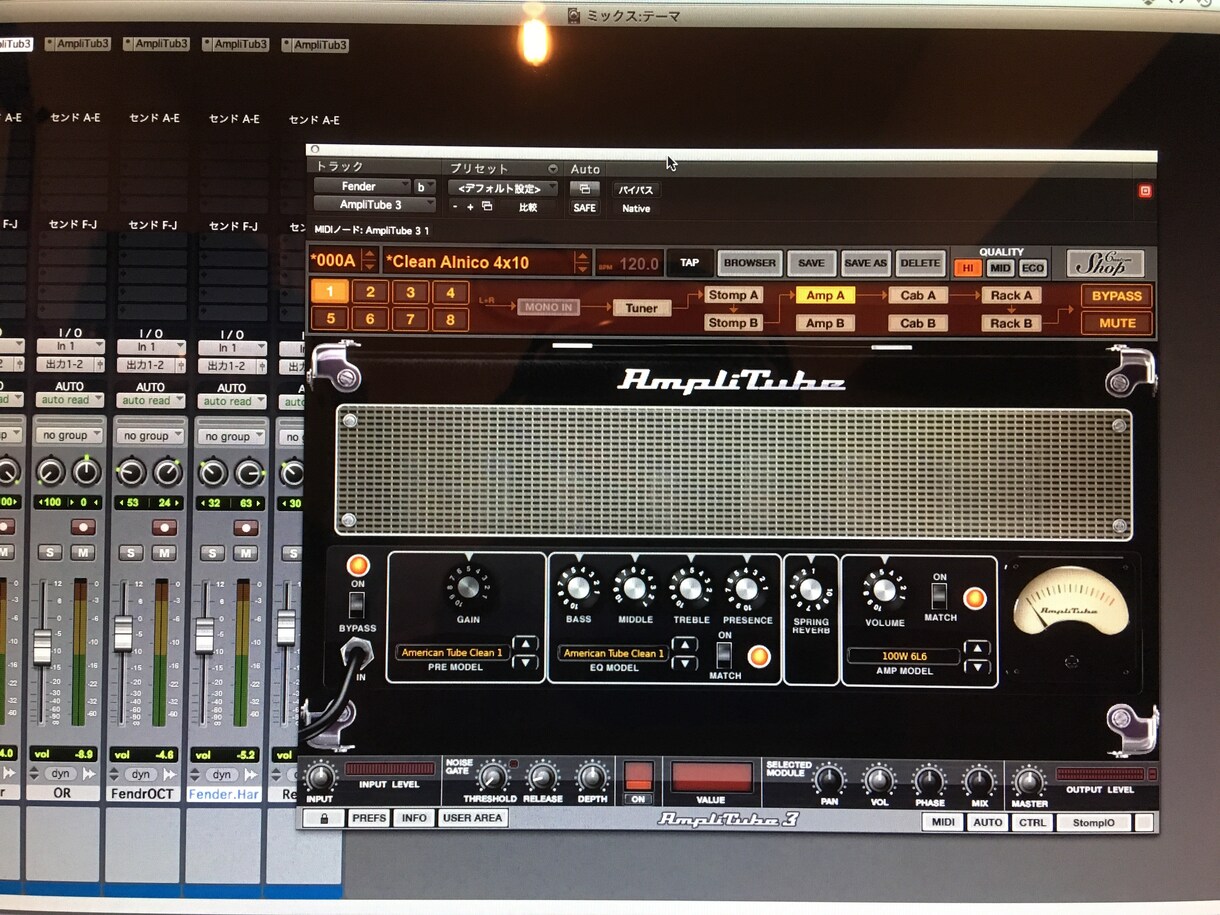Click the VU meter on the amp
1220x915 pixels.
1071,603
